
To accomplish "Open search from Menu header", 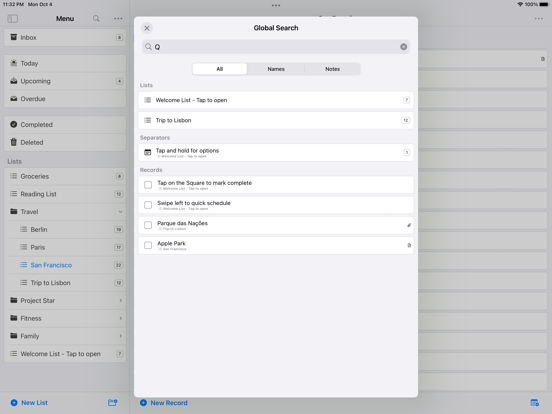I will tap(96, 18).
